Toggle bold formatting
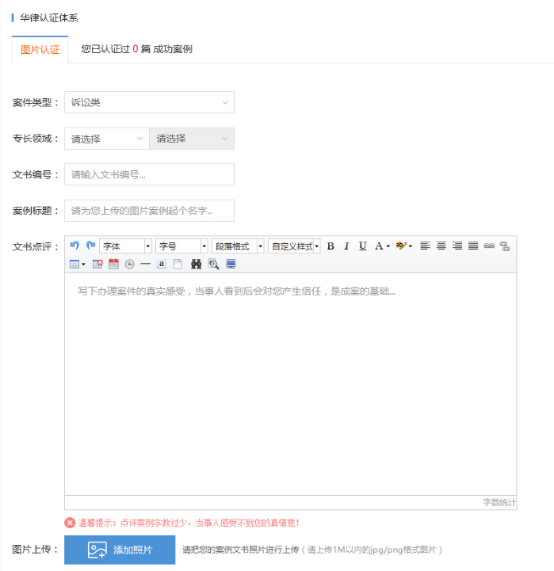This screenshot has height=571, width=554. (x=331, y=246)
